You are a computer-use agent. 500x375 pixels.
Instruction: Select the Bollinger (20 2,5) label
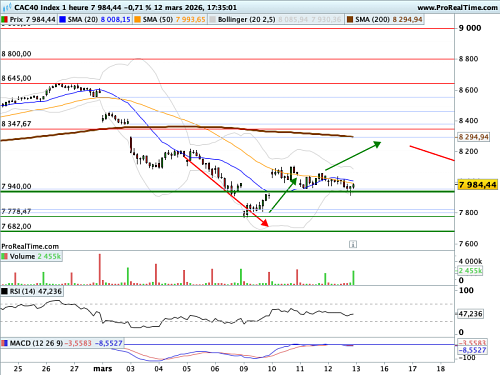tap(247, 20)
